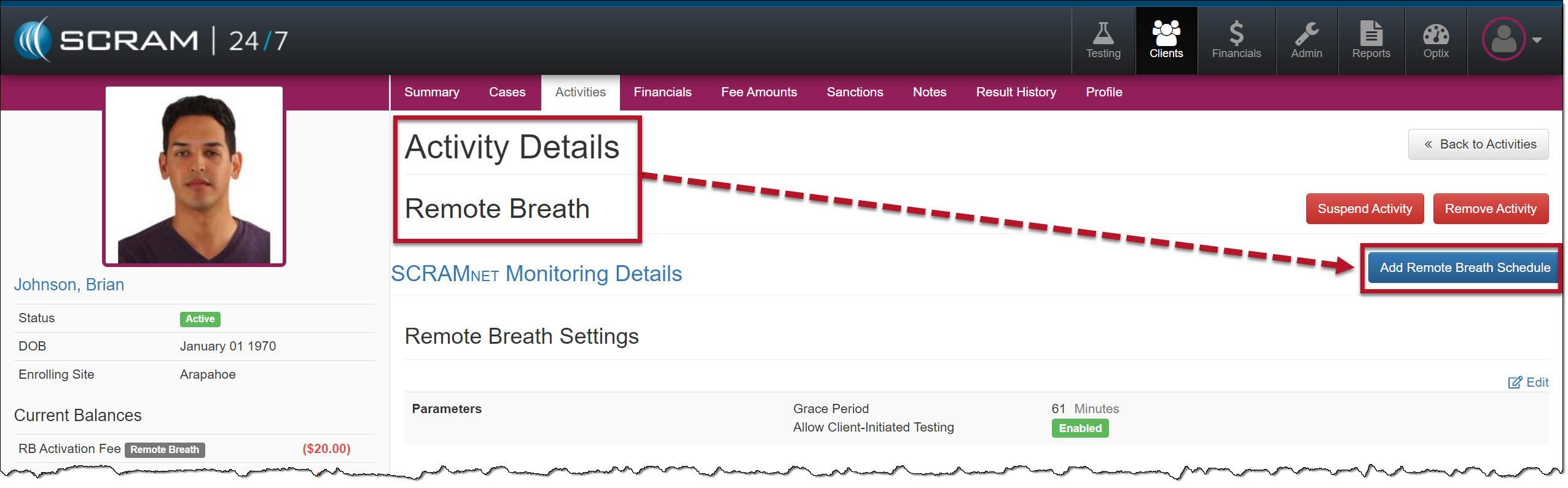Click the client photo thumbnail
1568x488 pixels.
click(194, 176)
